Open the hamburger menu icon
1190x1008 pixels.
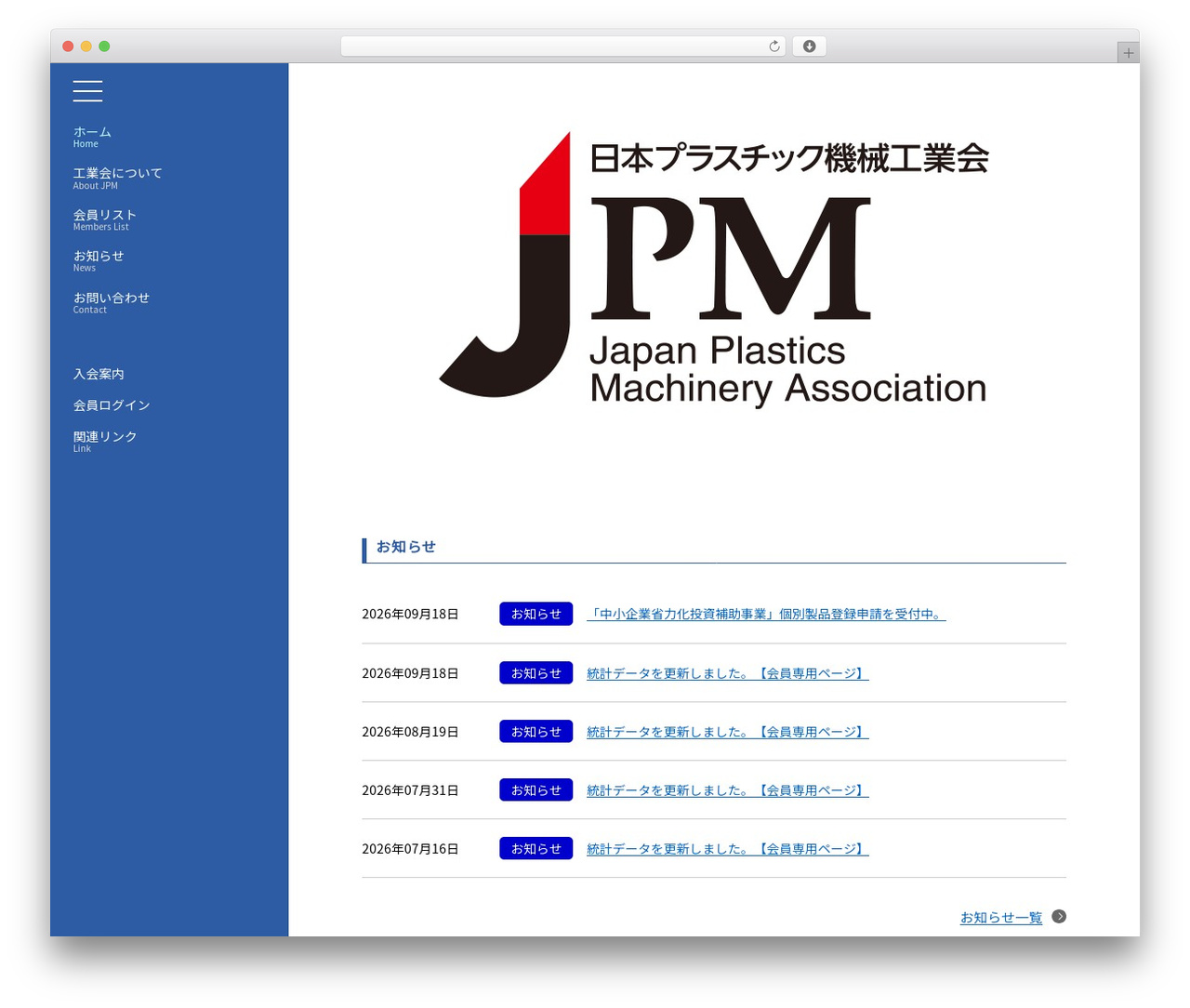click(x=87, y=90)
